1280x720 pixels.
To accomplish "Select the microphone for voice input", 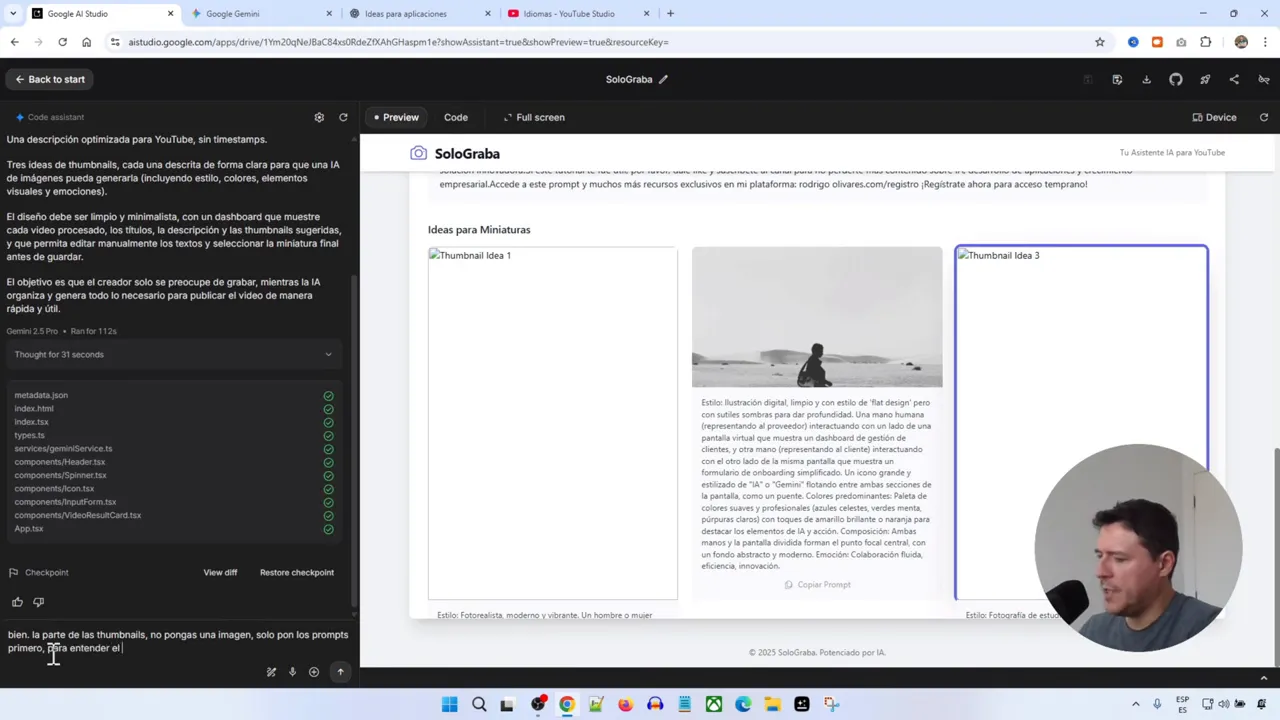I will [292, 671].
